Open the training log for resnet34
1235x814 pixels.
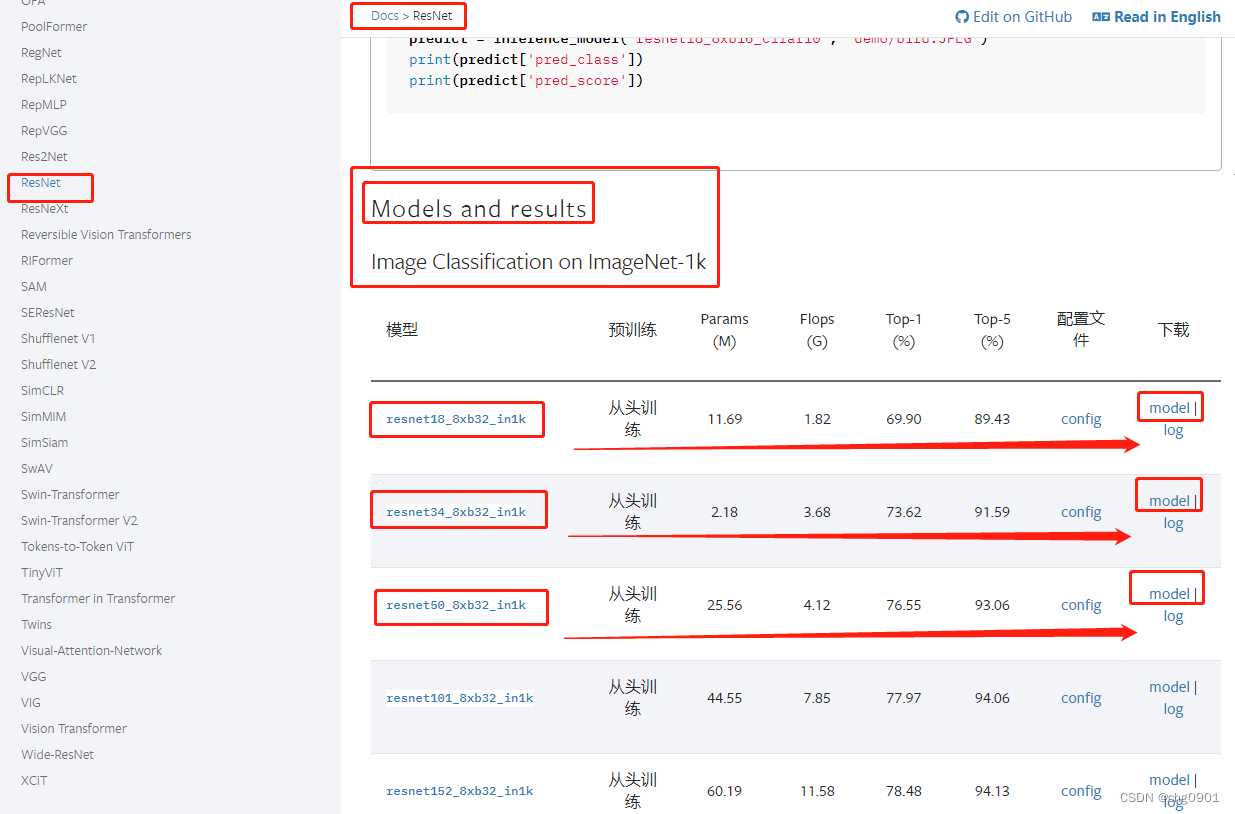[1174, 522]
